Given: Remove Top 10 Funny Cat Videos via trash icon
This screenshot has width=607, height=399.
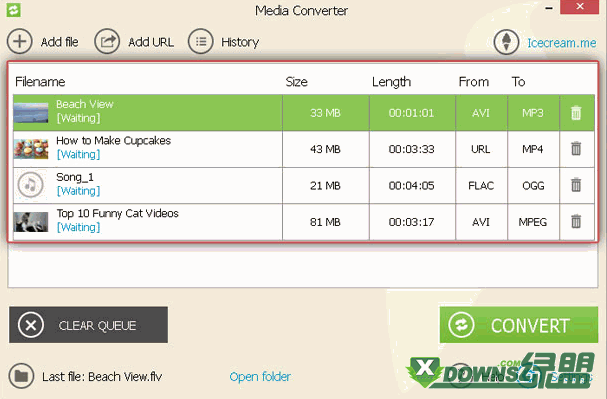Looking at the screenshot, I should (576, 221).
